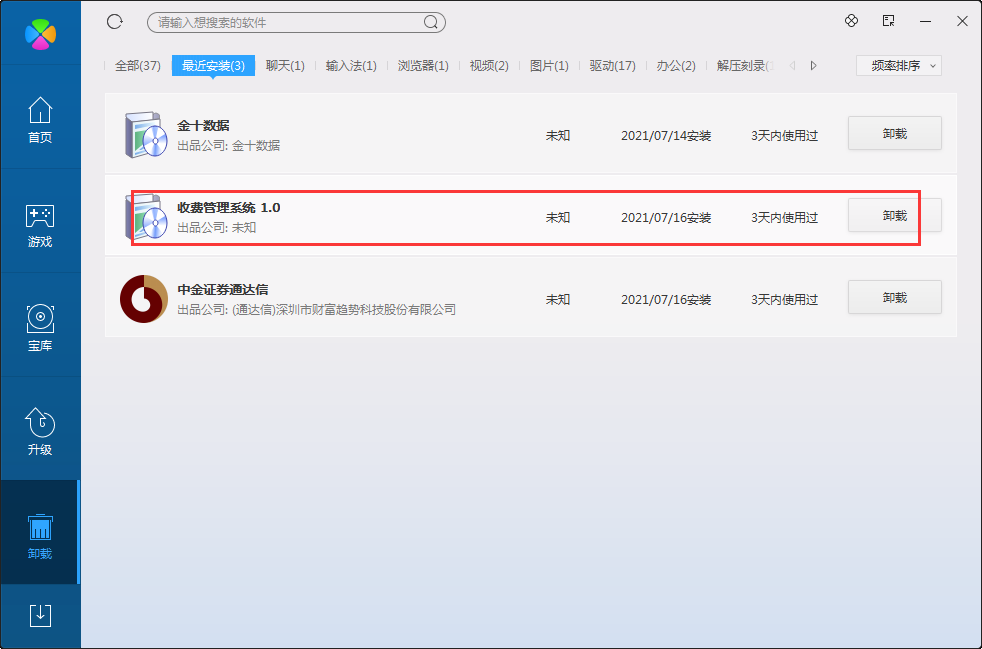Click the 金十数据 program icon
Image resolution: width=982 pixels, height=649 pixels.
click(146, 135)
